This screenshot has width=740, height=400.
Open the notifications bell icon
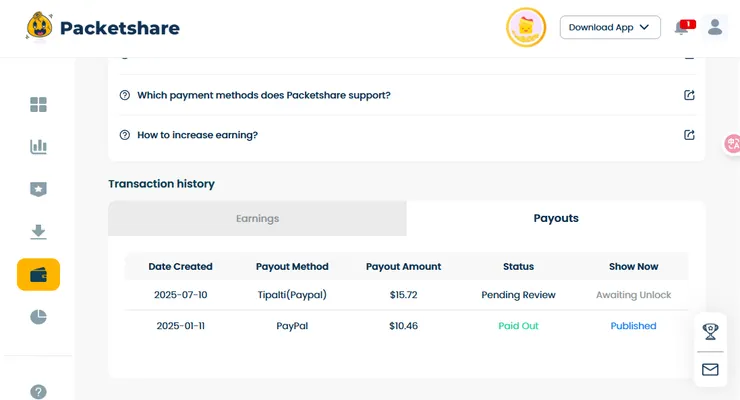pyautogui.click(x=682, y=28)
